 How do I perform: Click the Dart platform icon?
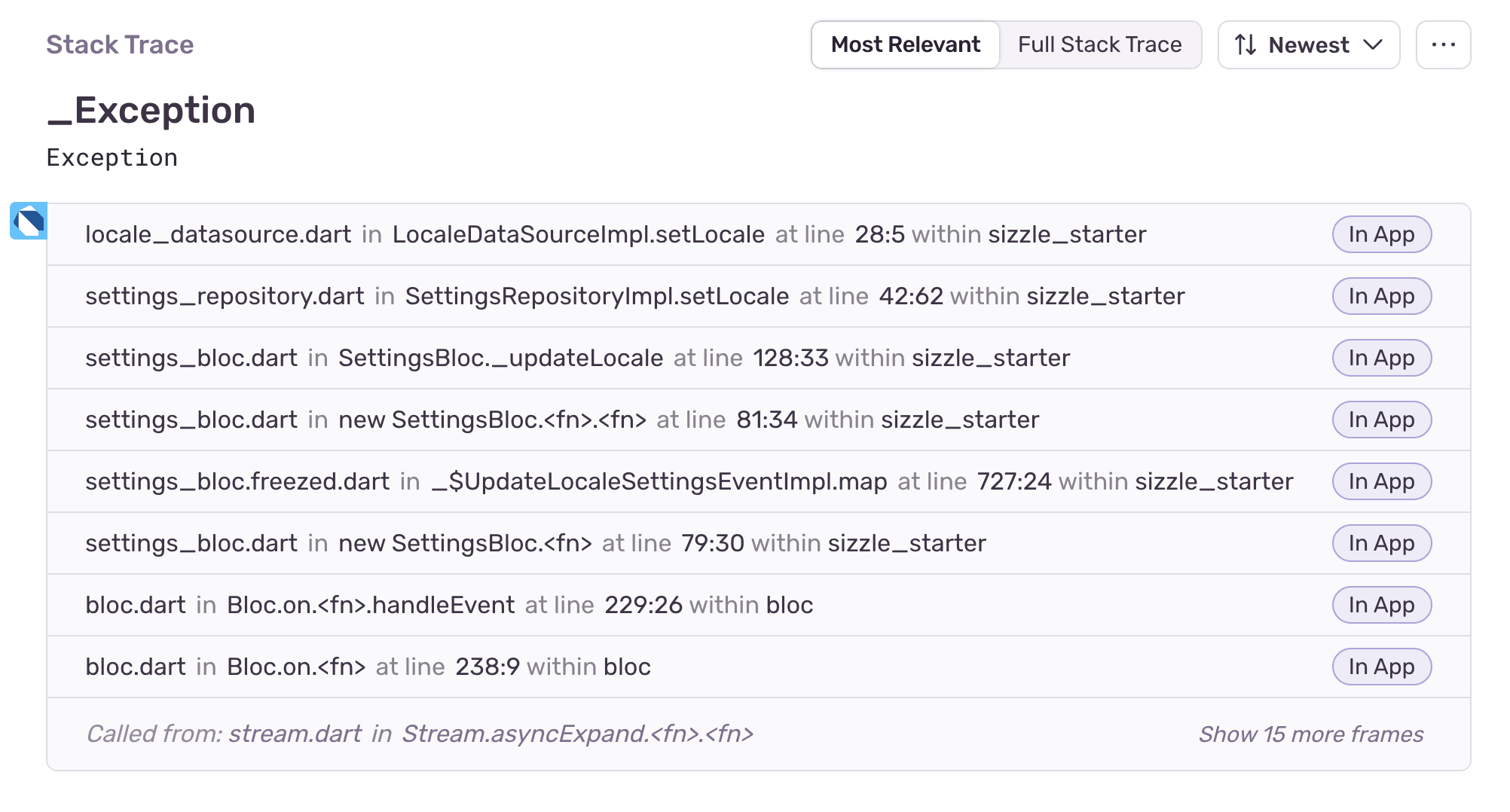[29, 221]
